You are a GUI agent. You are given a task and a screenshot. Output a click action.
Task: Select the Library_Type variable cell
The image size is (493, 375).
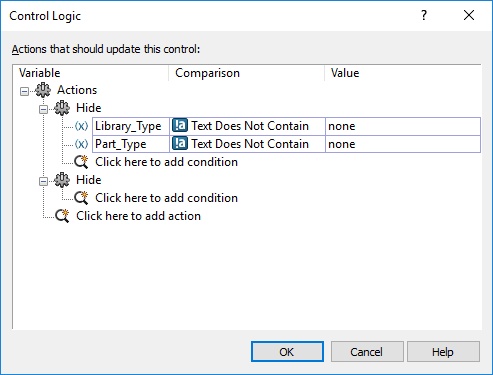[131, 126]
